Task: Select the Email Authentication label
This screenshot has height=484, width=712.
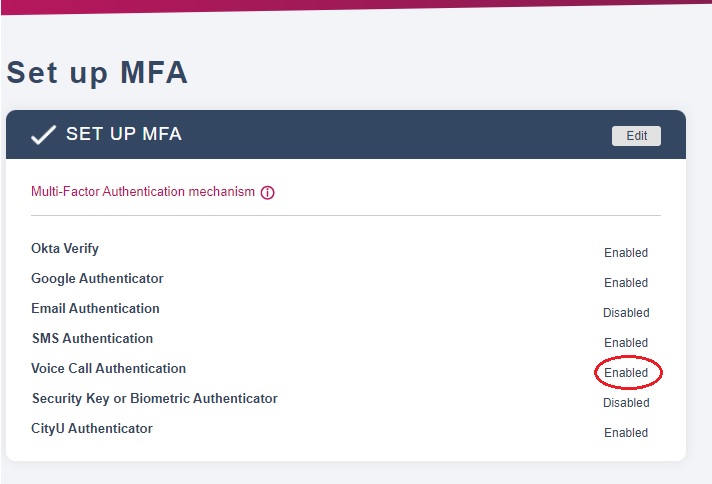Action: click(x=95, y=308)
